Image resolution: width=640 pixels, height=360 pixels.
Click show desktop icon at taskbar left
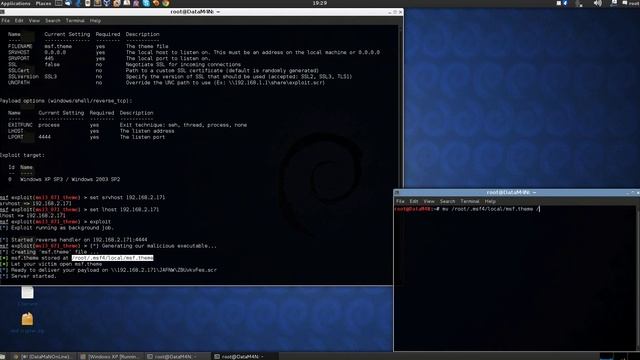tap(3, 357)
